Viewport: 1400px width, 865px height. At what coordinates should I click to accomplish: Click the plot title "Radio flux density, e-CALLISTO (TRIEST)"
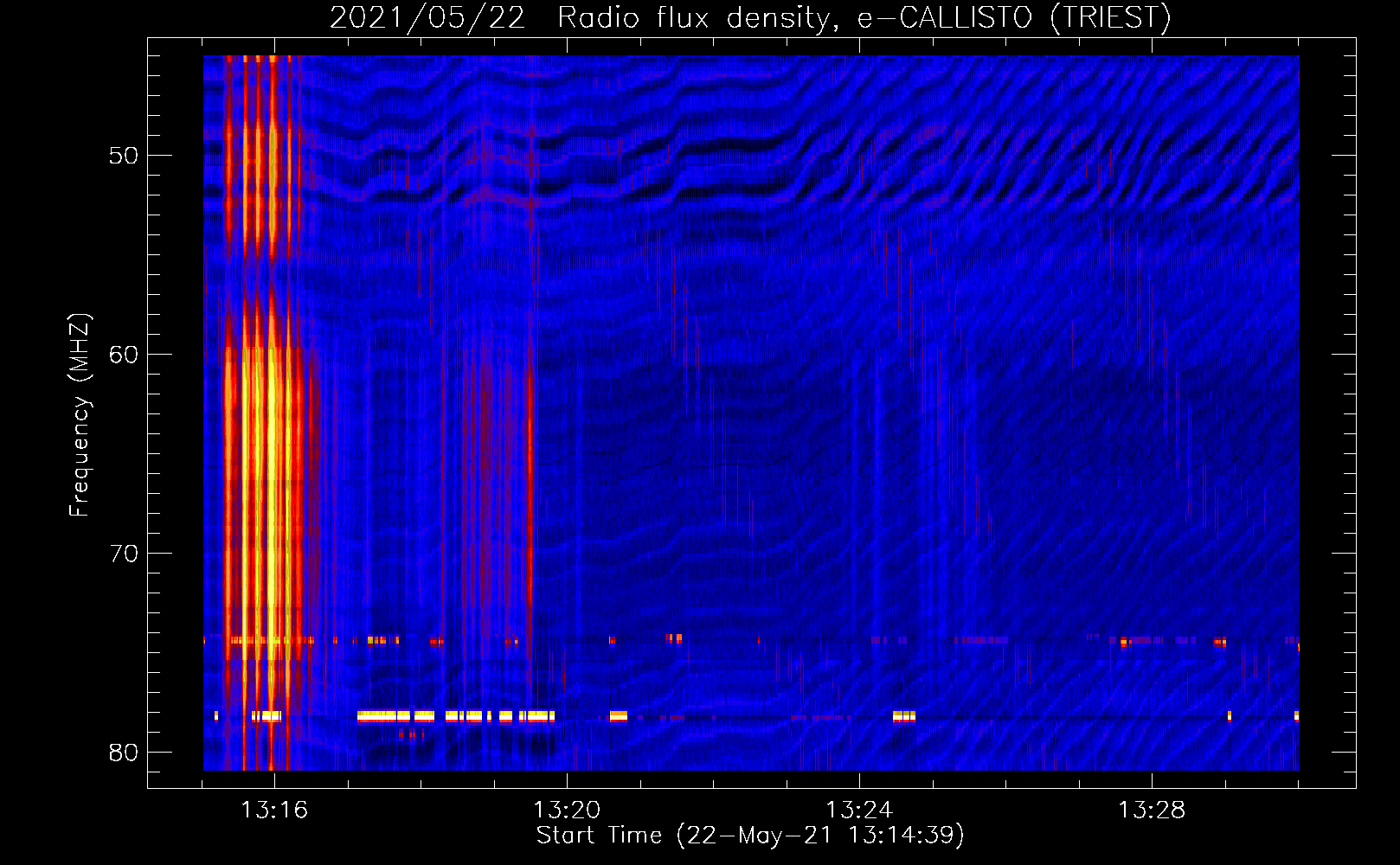click(864, 17)
